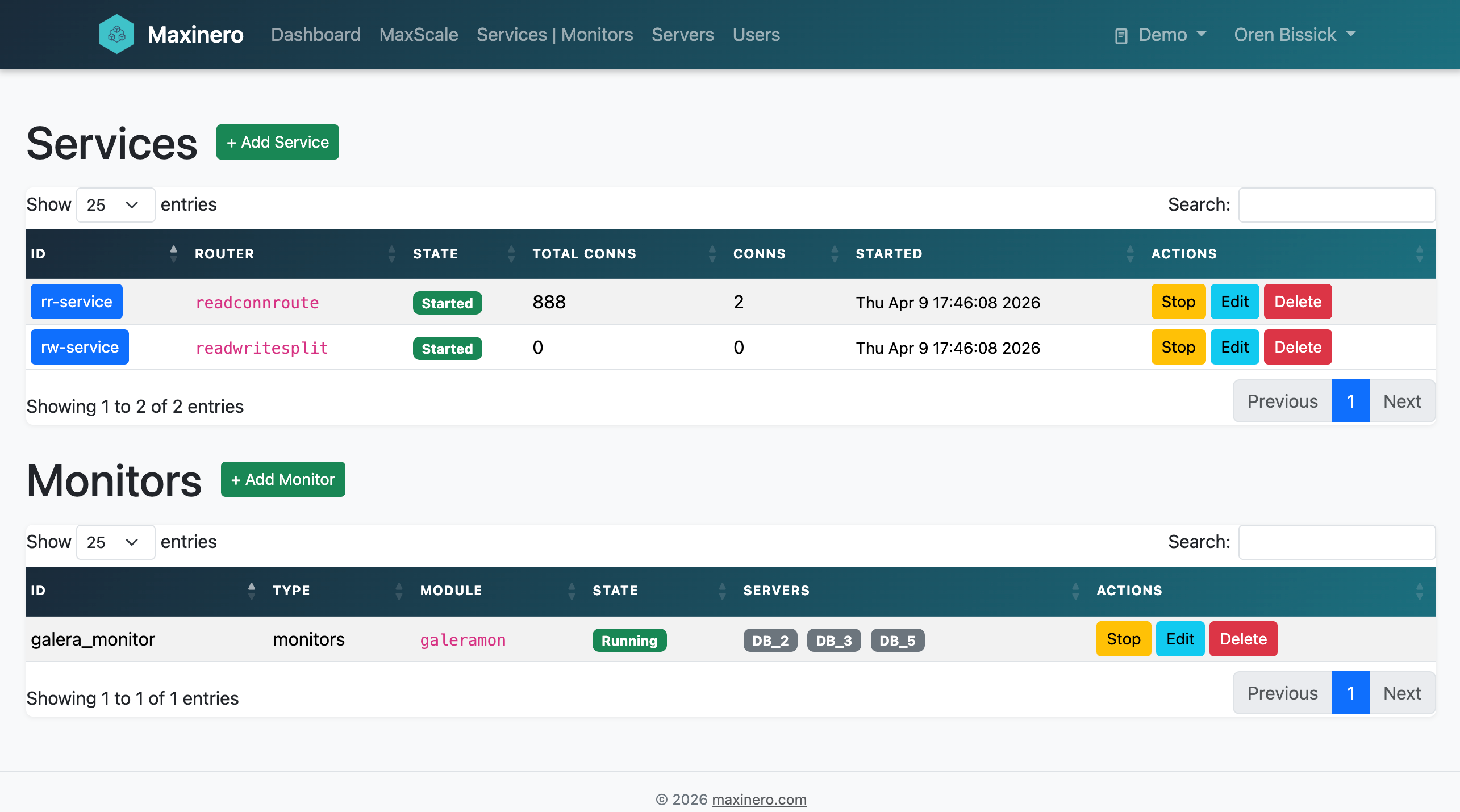This screenshot has width=1460, height=812.
Task: Sort services by Total Conns arrows
Action: click(x=712, y=254)
